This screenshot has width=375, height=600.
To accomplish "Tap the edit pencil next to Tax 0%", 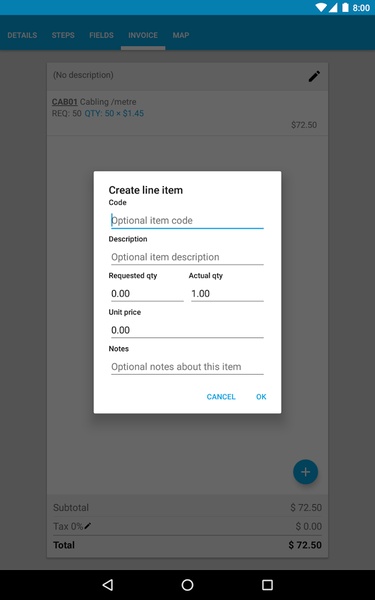I will pyautogui.click(x=88, y=526).
